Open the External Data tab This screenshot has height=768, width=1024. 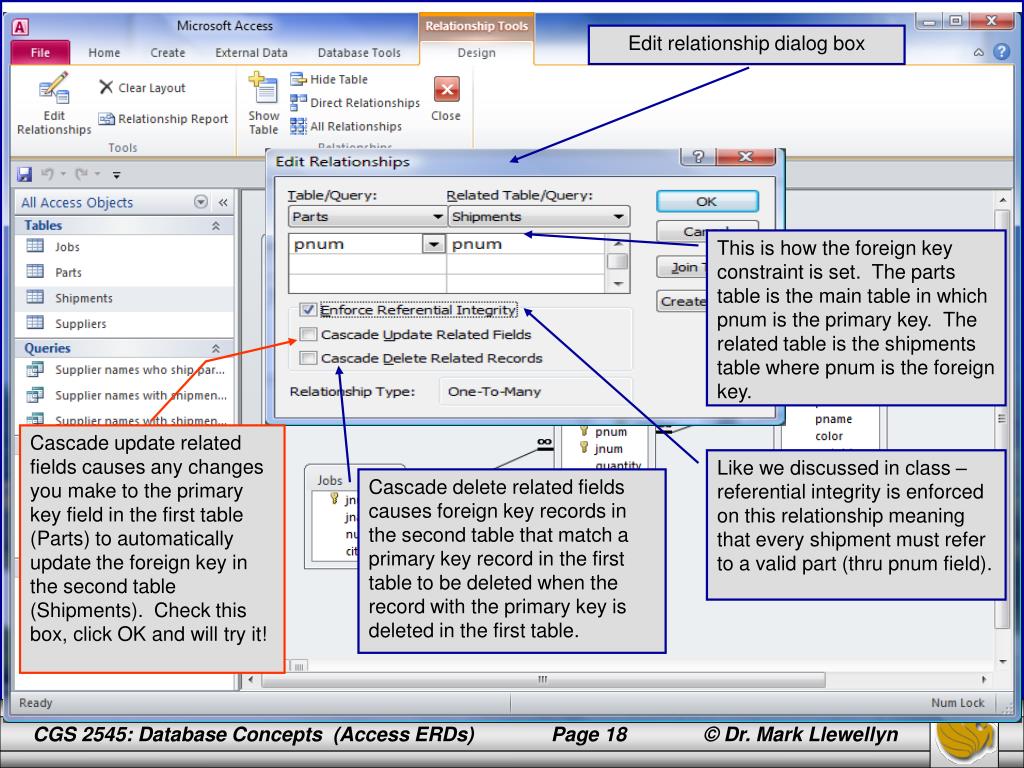(x=251, y=53)
